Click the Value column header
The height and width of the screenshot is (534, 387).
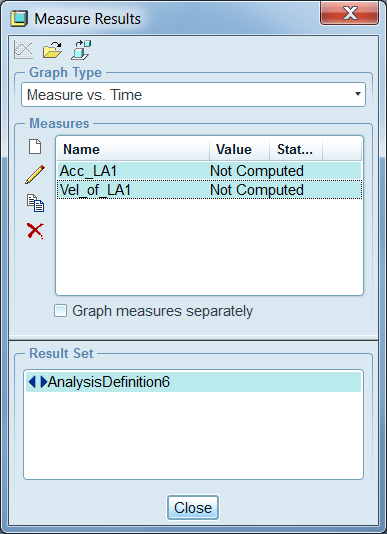tap(239, 149)
